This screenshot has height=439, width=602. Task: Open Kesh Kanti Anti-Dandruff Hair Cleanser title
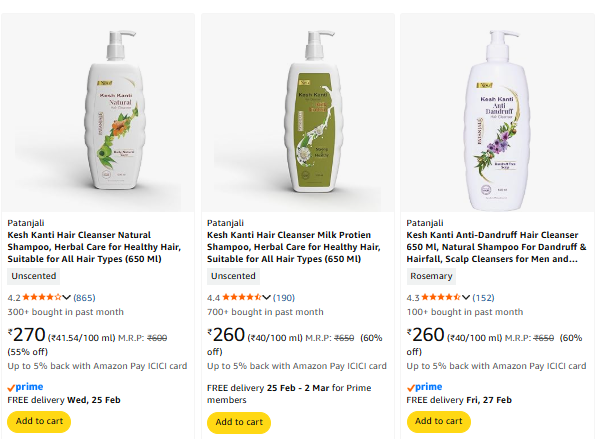point(496,247)
